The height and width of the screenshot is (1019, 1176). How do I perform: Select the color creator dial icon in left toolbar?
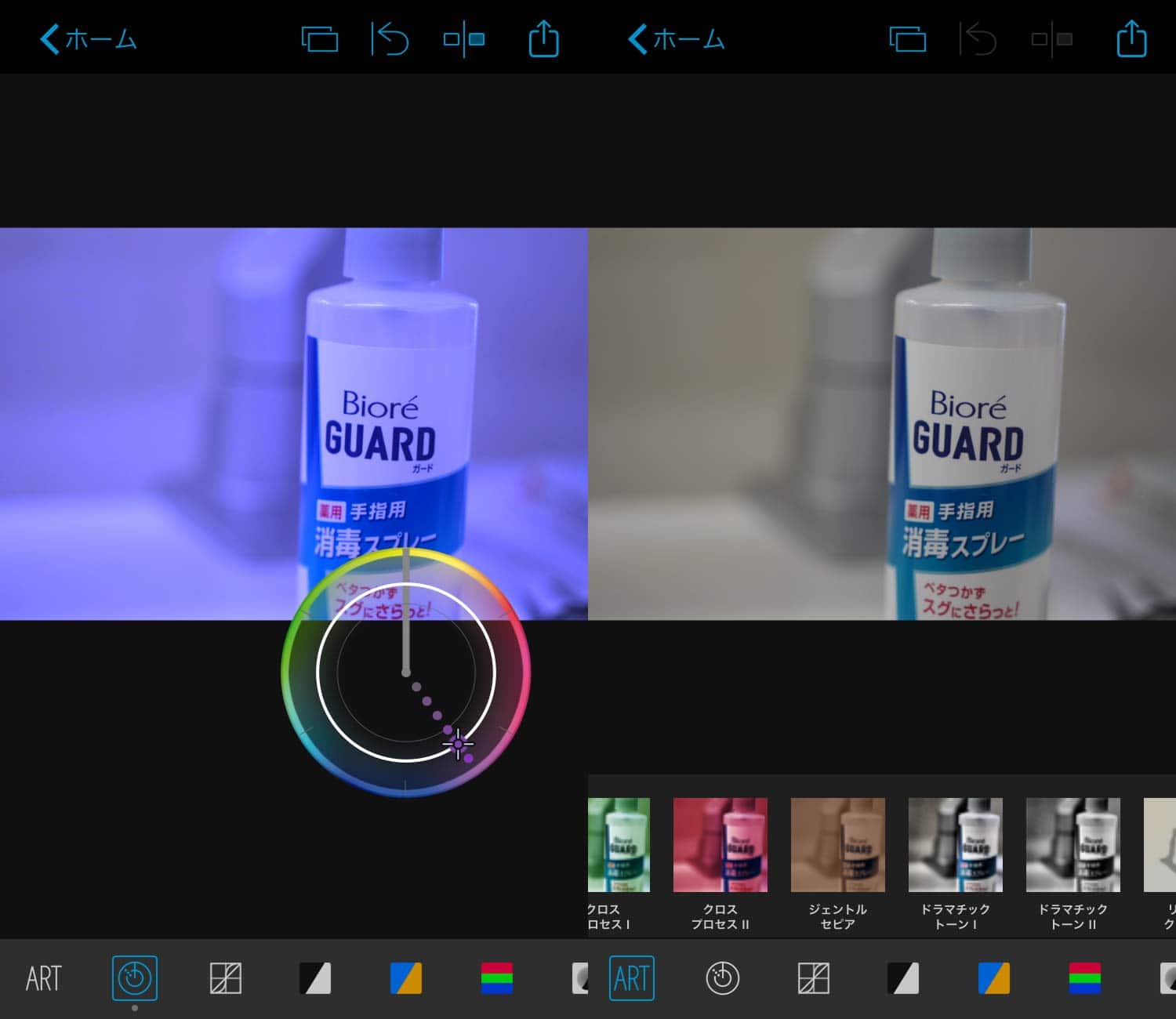point(135,978)
